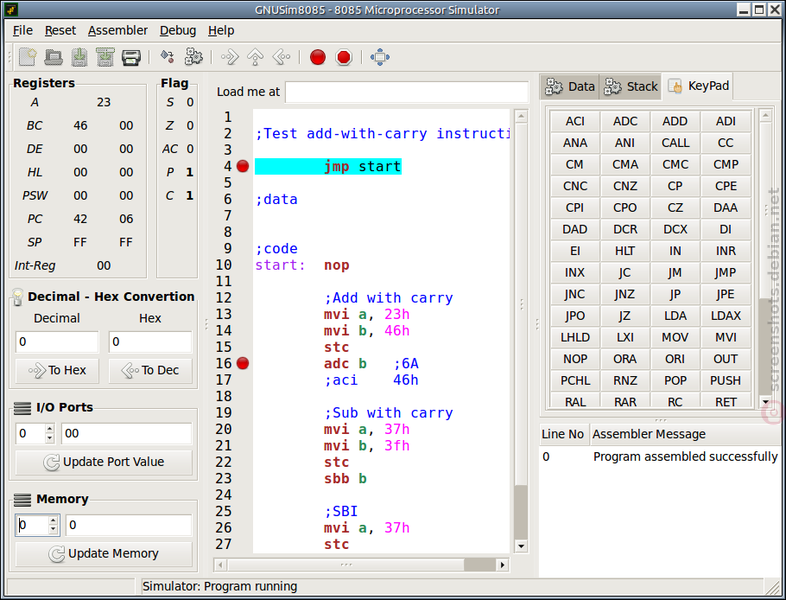Click the 'adc b' line in code
The width and height of the screenshot is (786, 600).
(345, 363)
